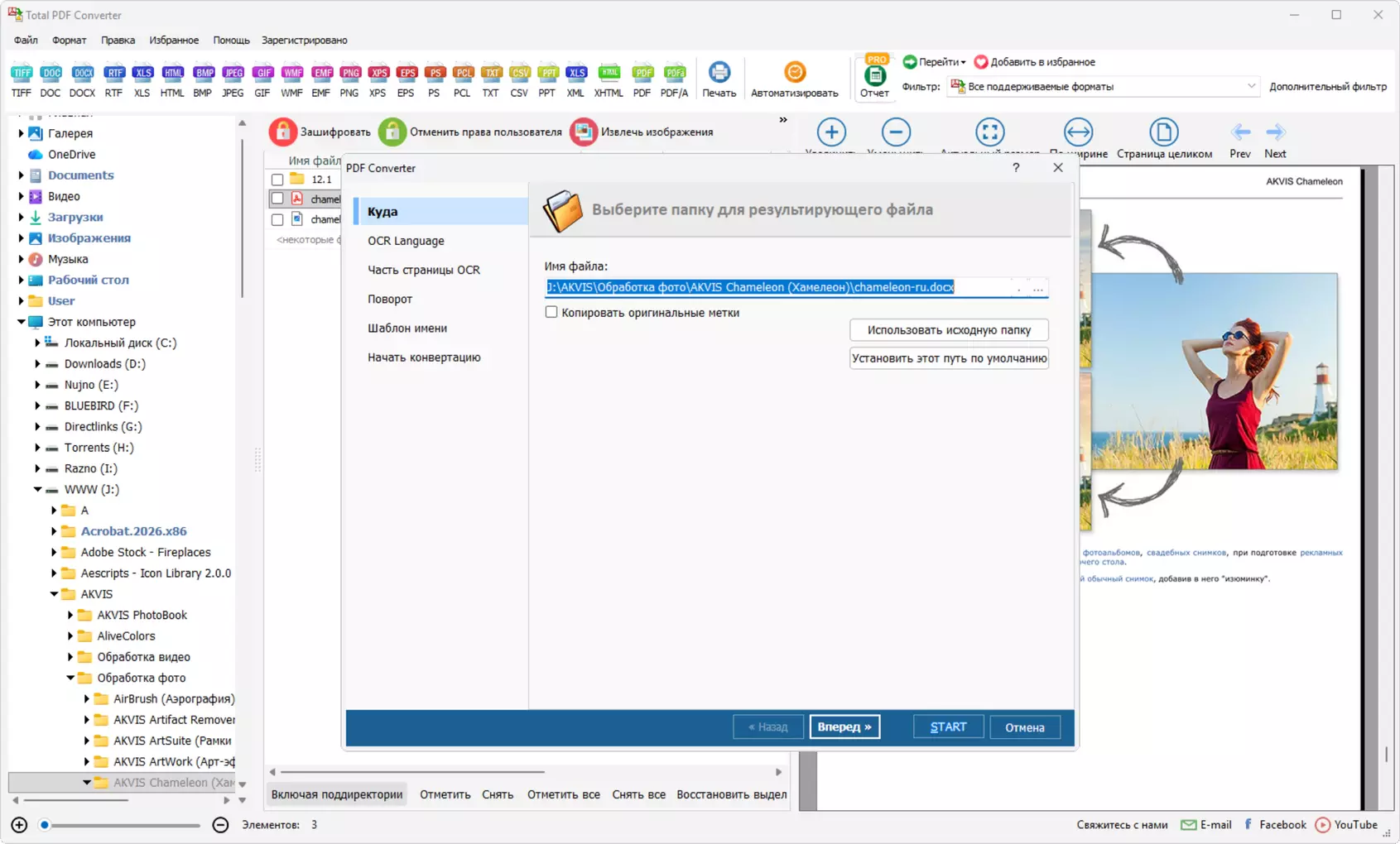Check the last file list checkbox

click(277, 219)
